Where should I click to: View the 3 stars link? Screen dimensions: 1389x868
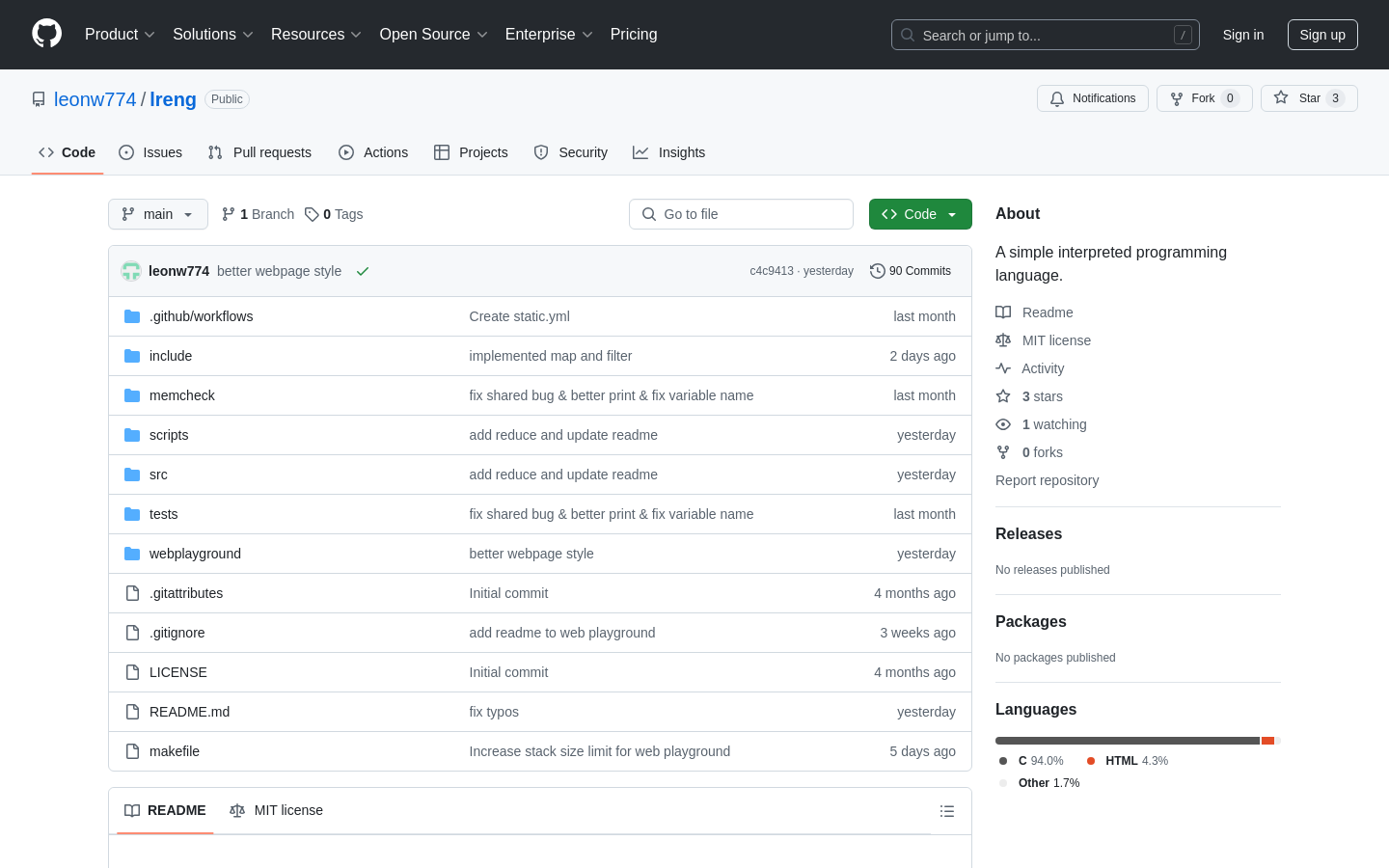click(1029, 396)
